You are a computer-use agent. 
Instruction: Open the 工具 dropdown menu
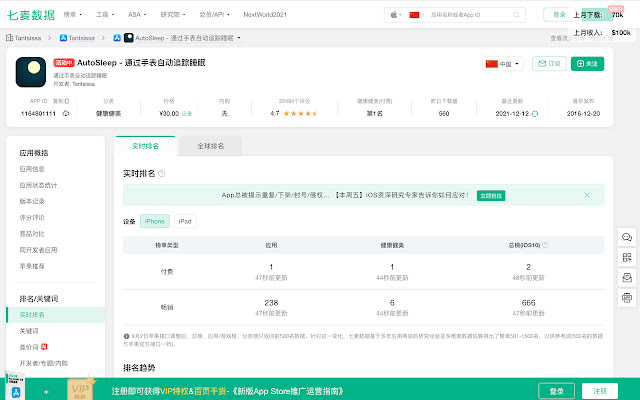point(105,15)
